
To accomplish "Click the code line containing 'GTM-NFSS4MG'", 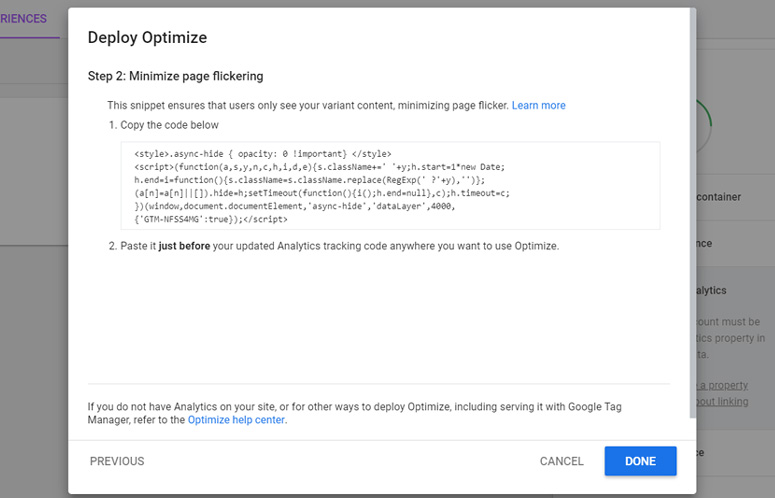I will click(211, 219).
